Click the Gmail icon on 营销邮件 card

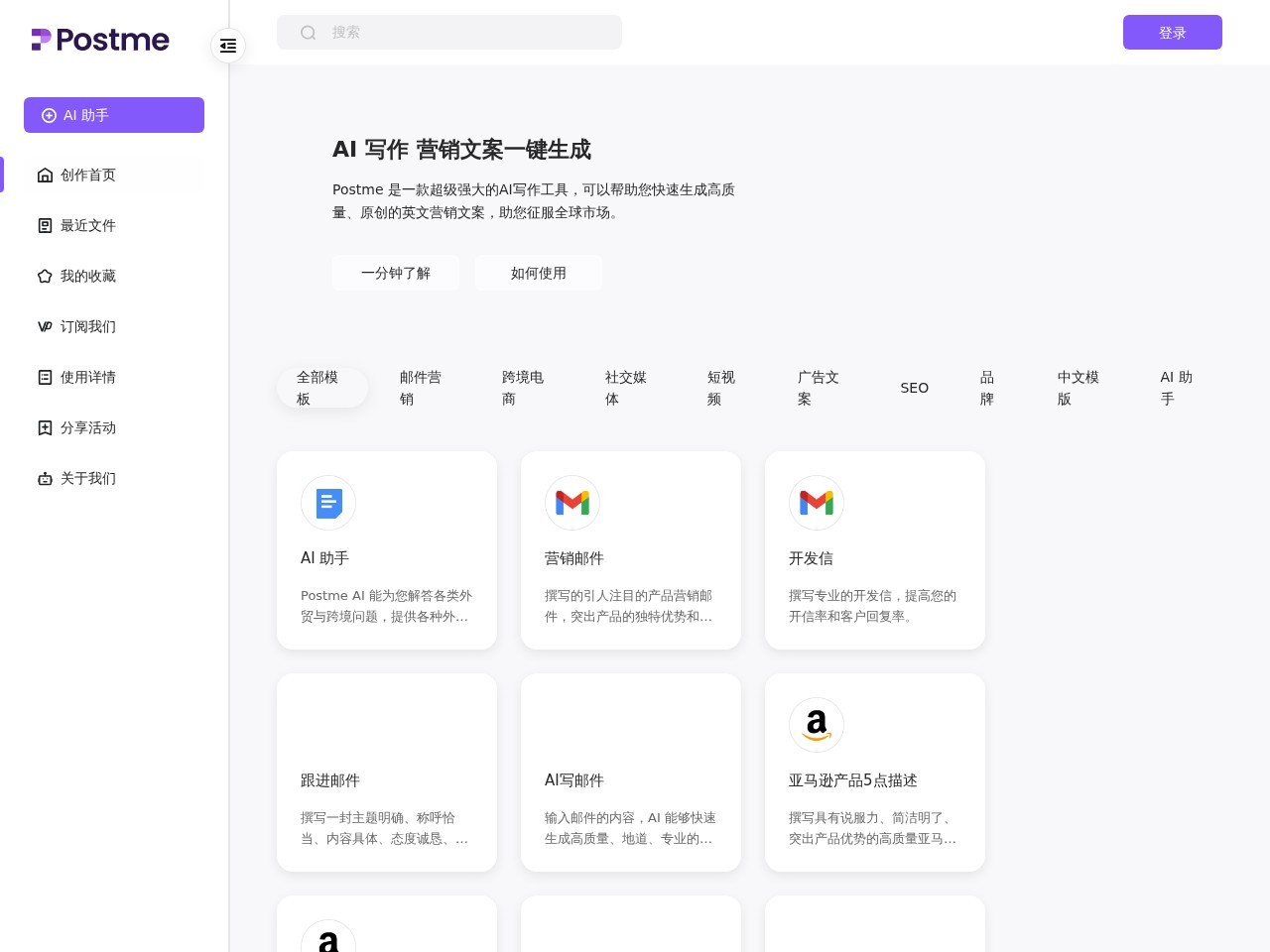click(x=572, y=503)
